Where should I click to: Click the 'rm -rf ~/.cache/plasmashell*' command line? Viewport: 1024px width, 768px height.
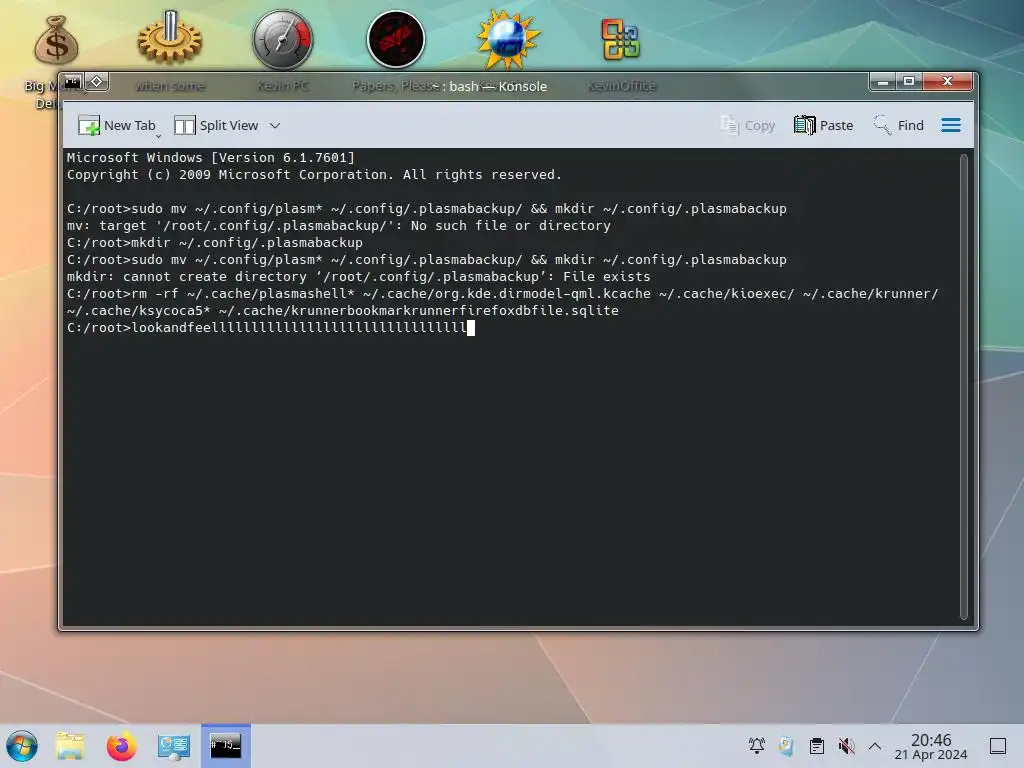point(502,302)
